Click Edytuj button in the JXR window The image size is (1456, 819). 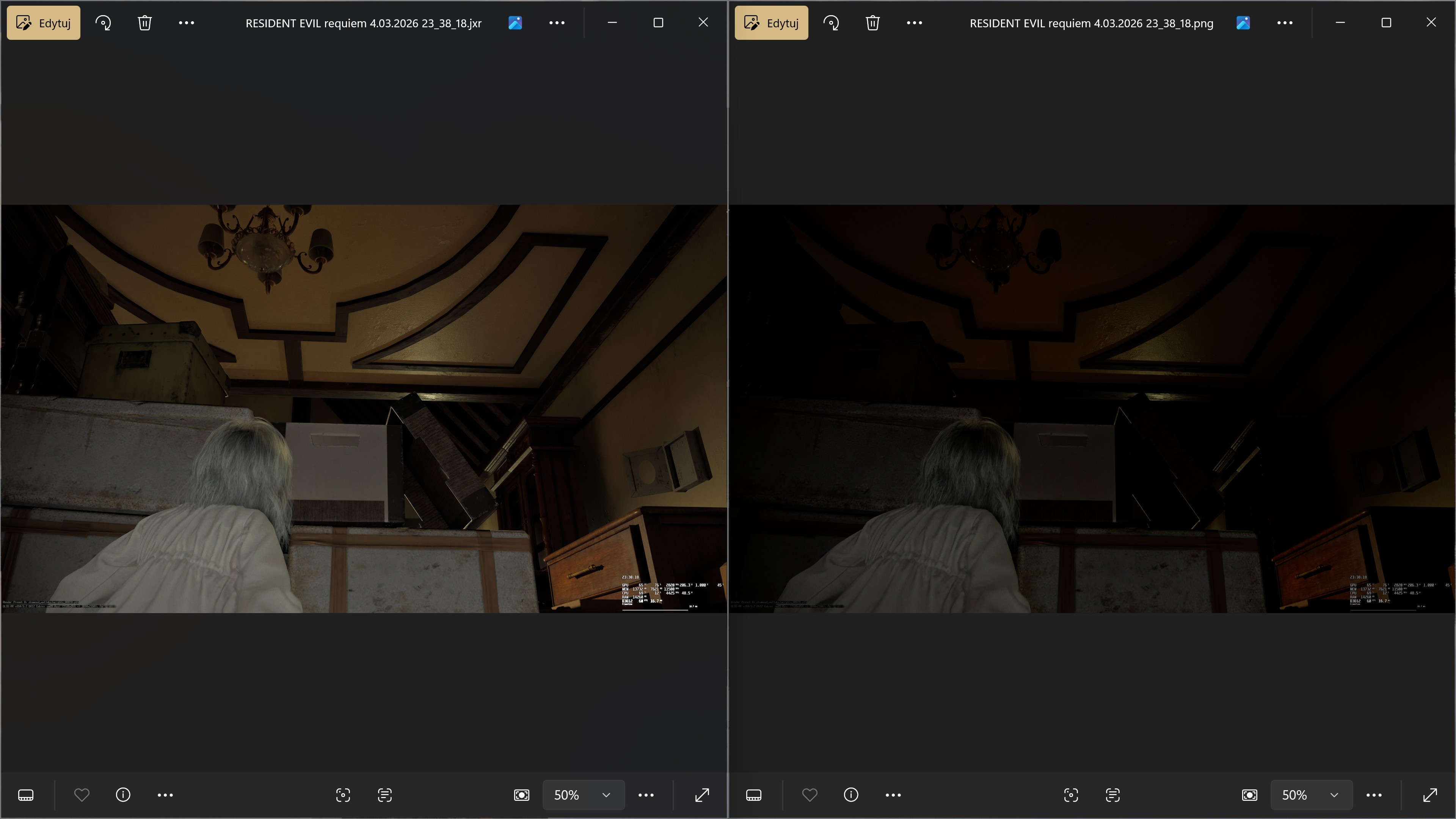point(44,23)
